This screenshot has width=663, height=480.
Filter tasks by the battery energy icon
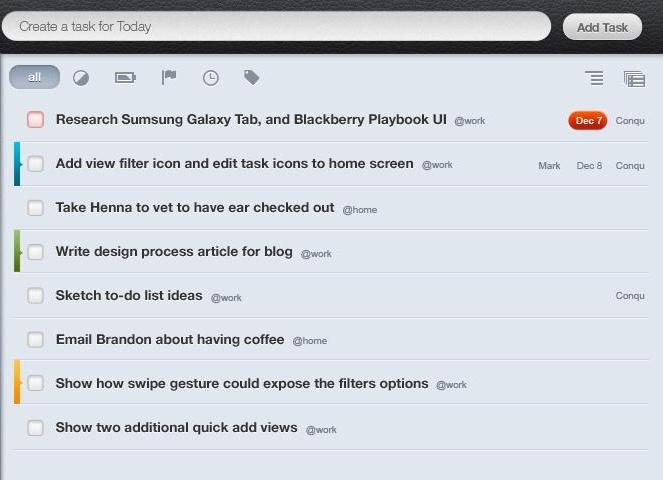coord(125,77)
